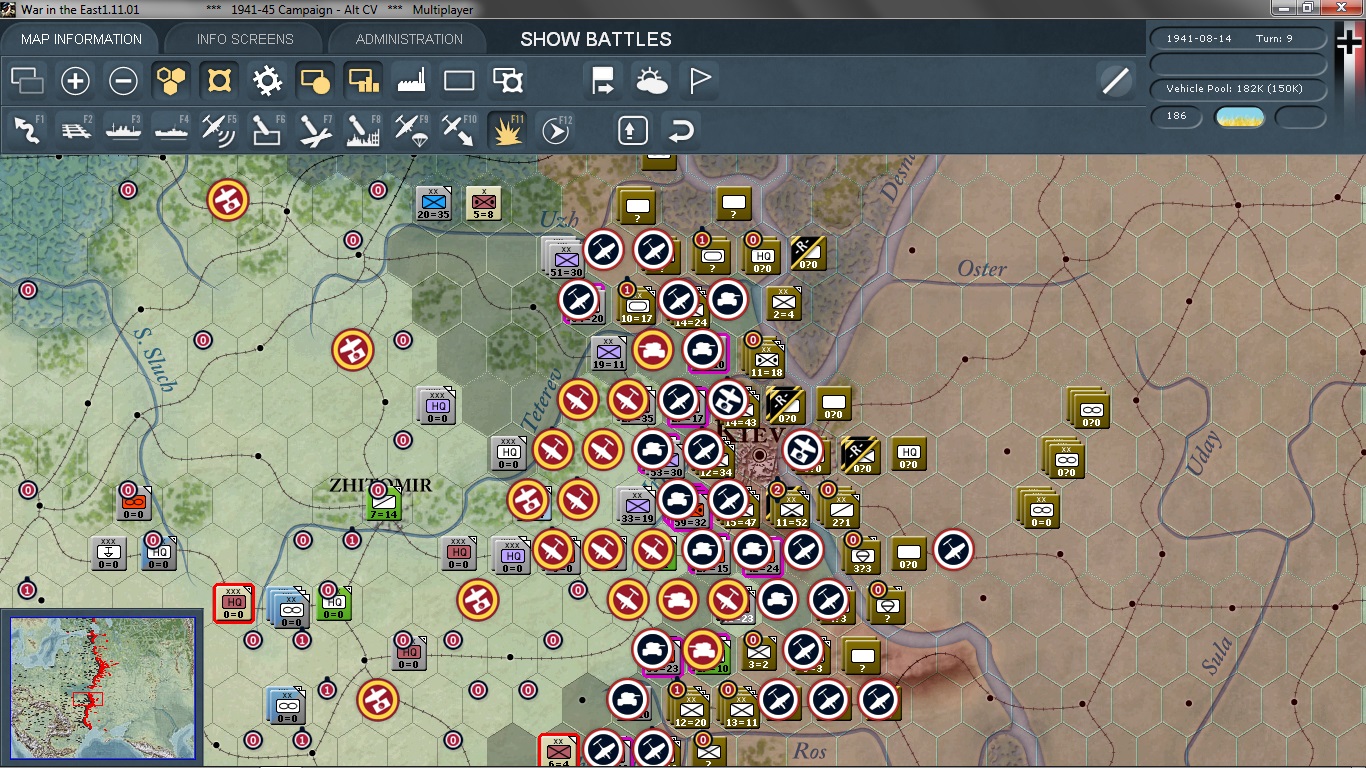Click the 186 admin points readout

point(1176,116)
